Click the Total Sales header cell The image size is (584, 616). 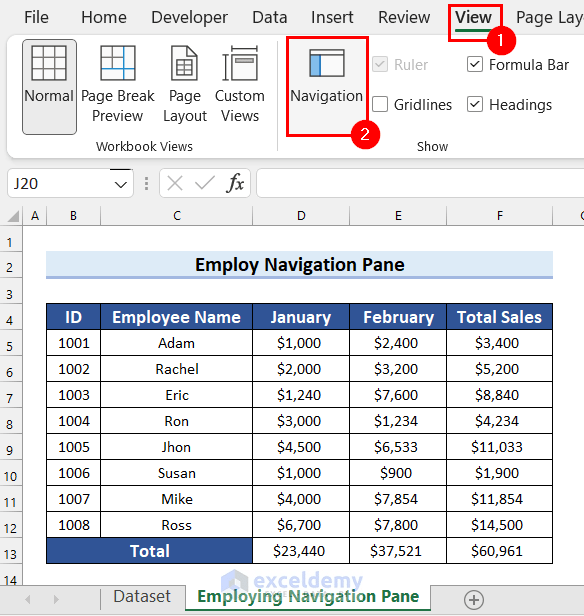499,317
